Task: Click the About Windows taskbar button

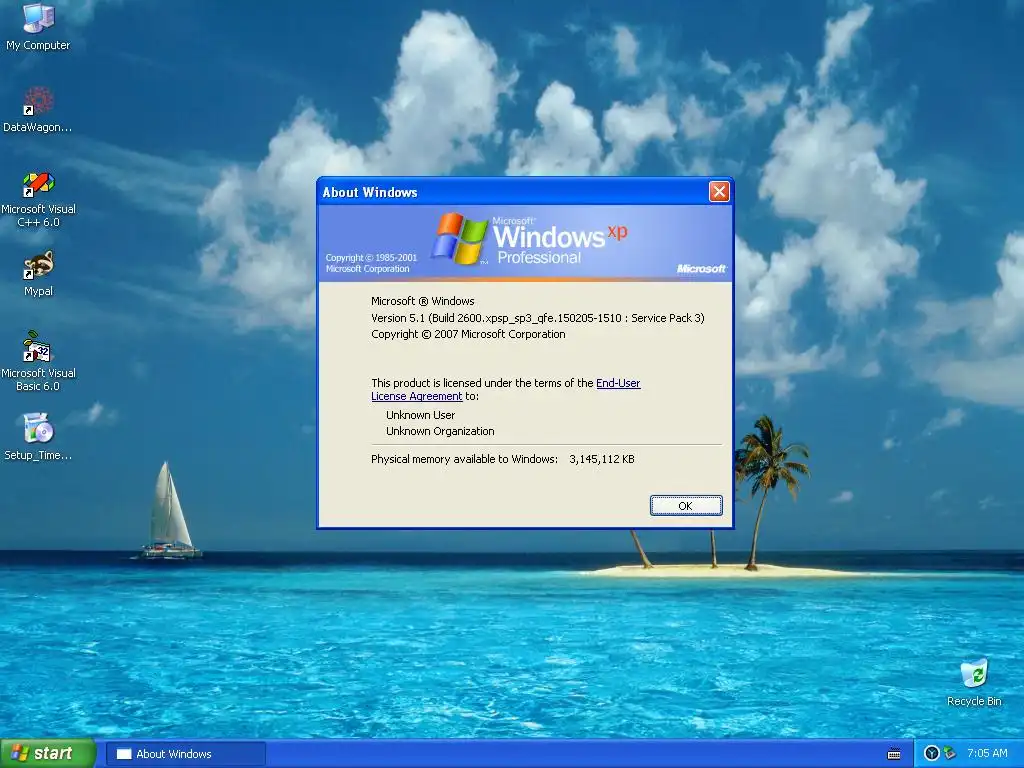Action: [185, 754]
